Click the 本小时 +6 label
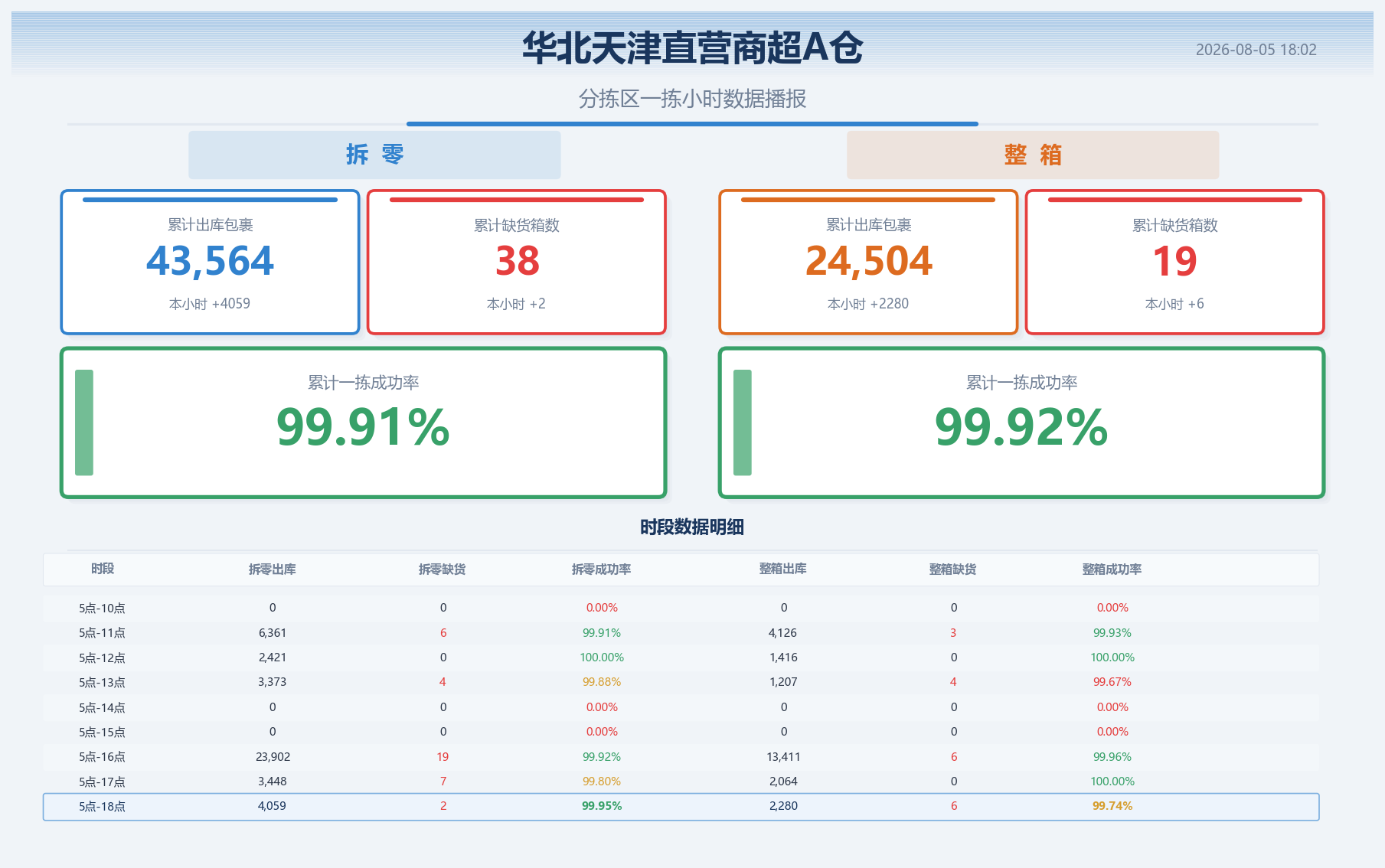The height and width of the screenshot is (868, 1385). 1174,304
